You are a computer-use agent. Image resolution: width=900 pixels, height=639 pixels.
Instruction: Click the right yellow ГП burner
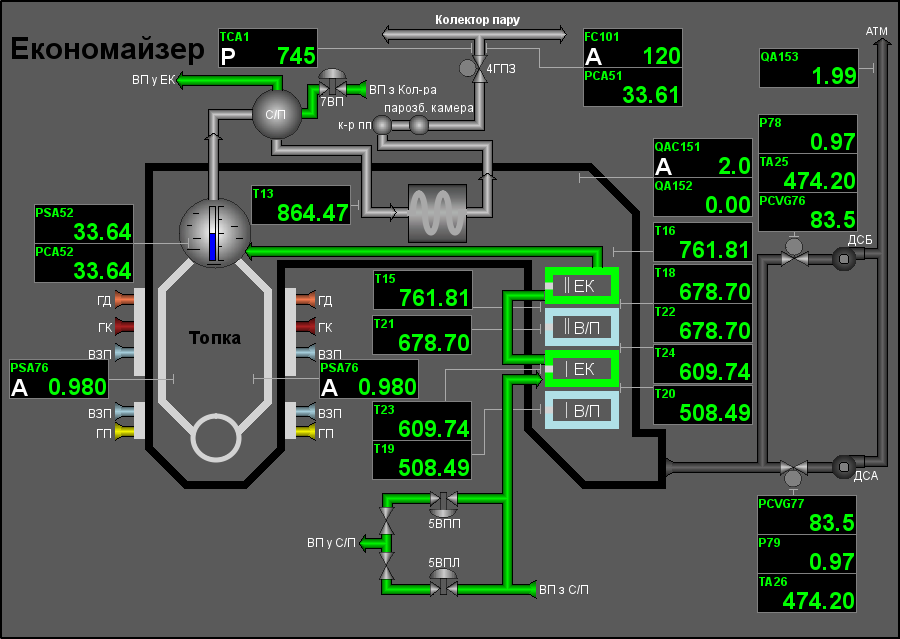pos(305,432)
